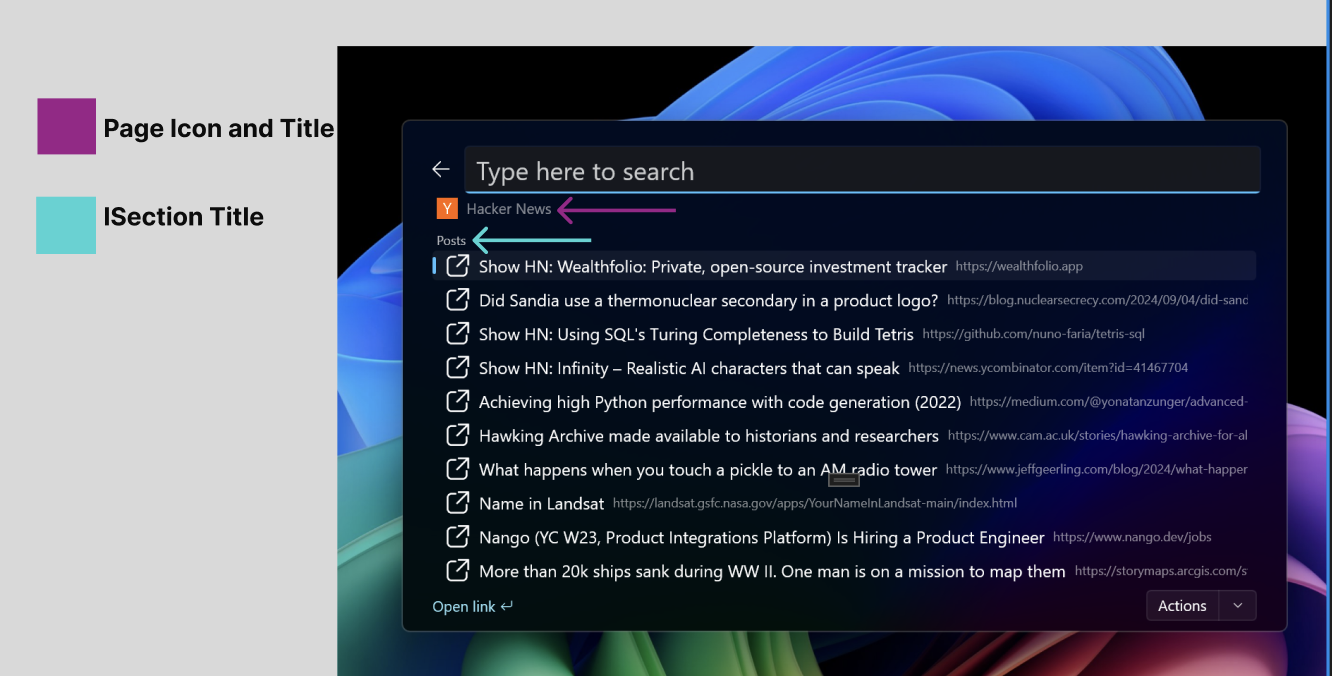Click the orange Hacker News Y icon
Viewport: 1332px width, 676px height.
click(447, 209)
